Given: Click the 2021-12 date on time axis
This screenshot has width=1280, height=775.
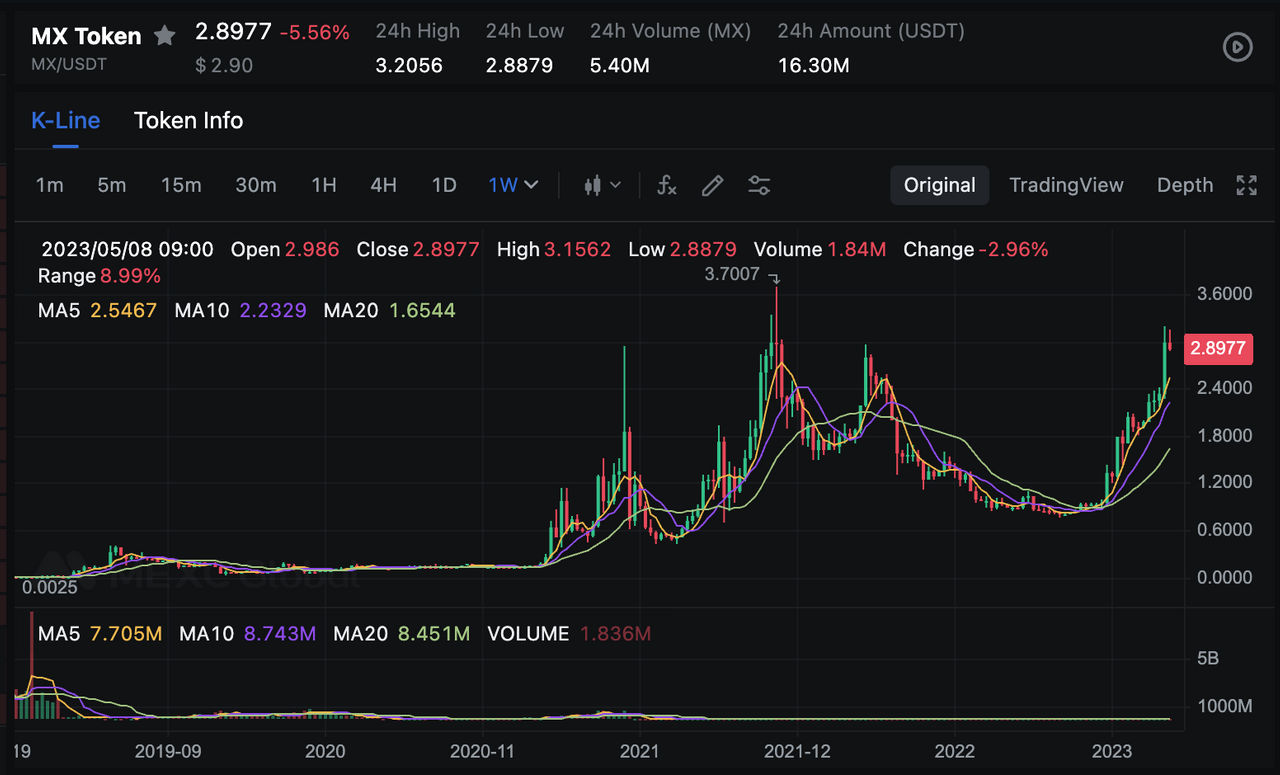Looking at the screenshot, I should 798,751.
